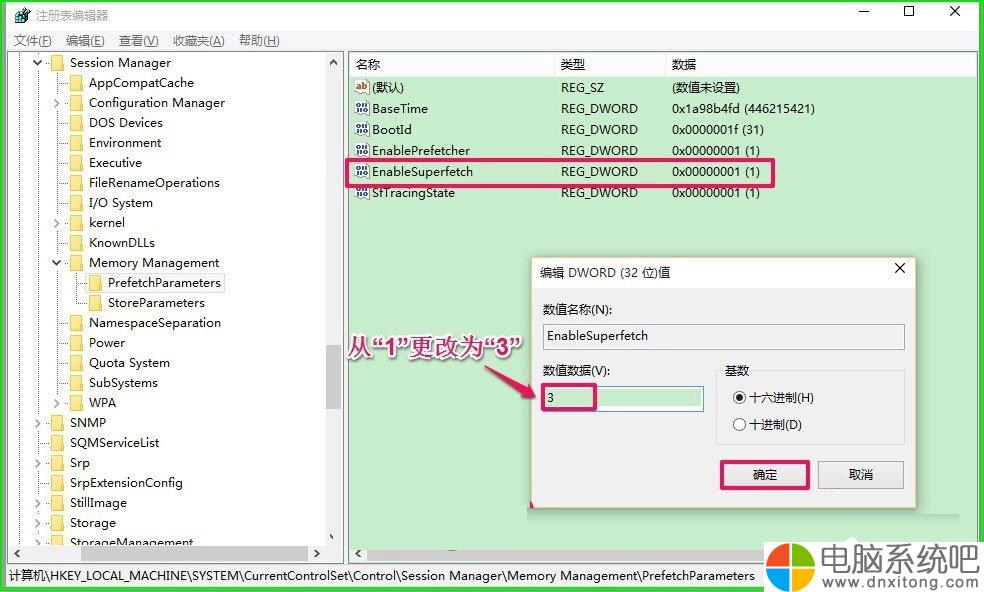
Task: Close the 编辑 DWORD dialog with X
Action: (899, 269)
